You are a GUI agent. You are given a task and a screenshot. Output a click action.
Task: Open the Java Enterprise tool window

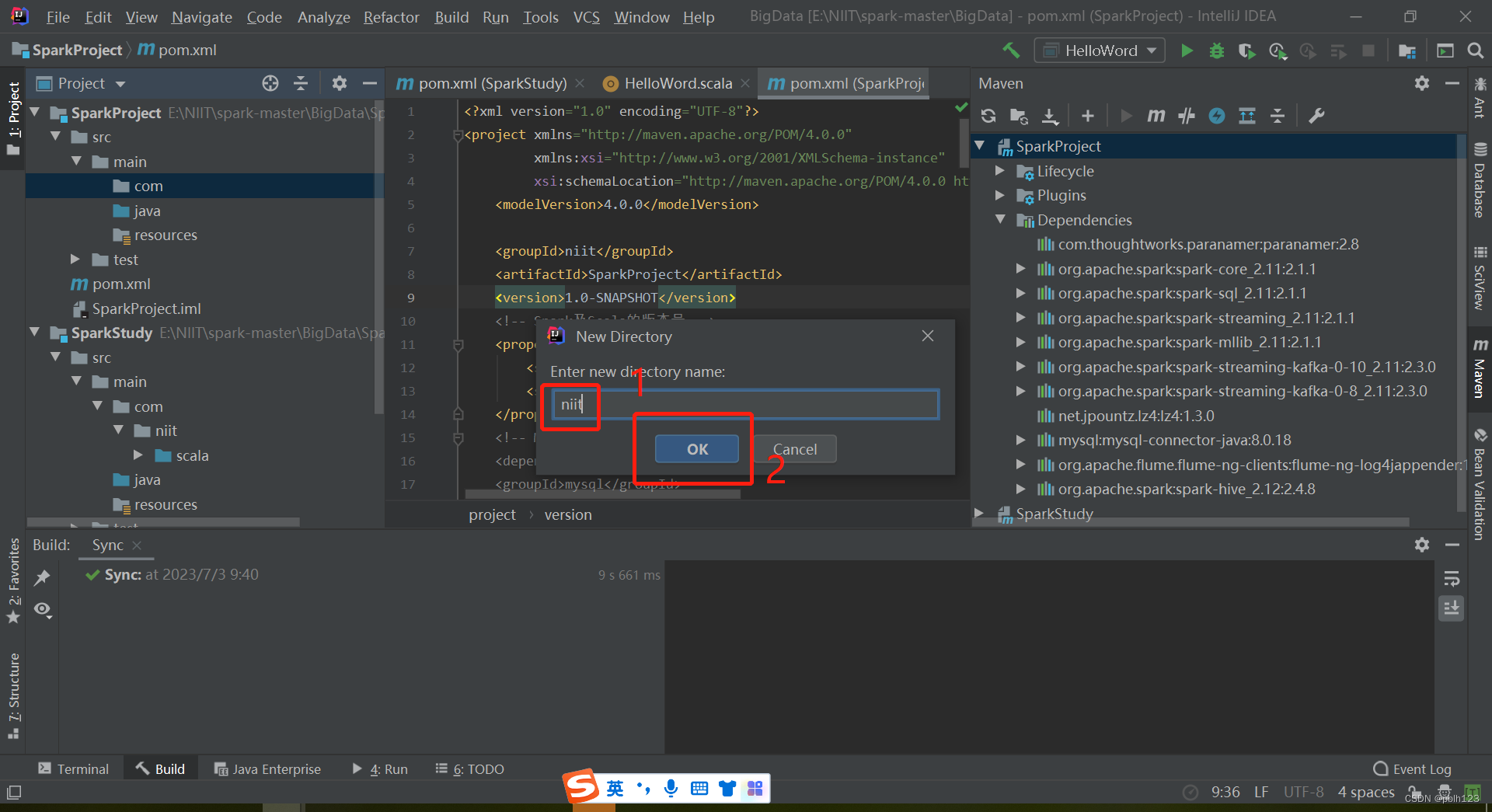(267, 768)
